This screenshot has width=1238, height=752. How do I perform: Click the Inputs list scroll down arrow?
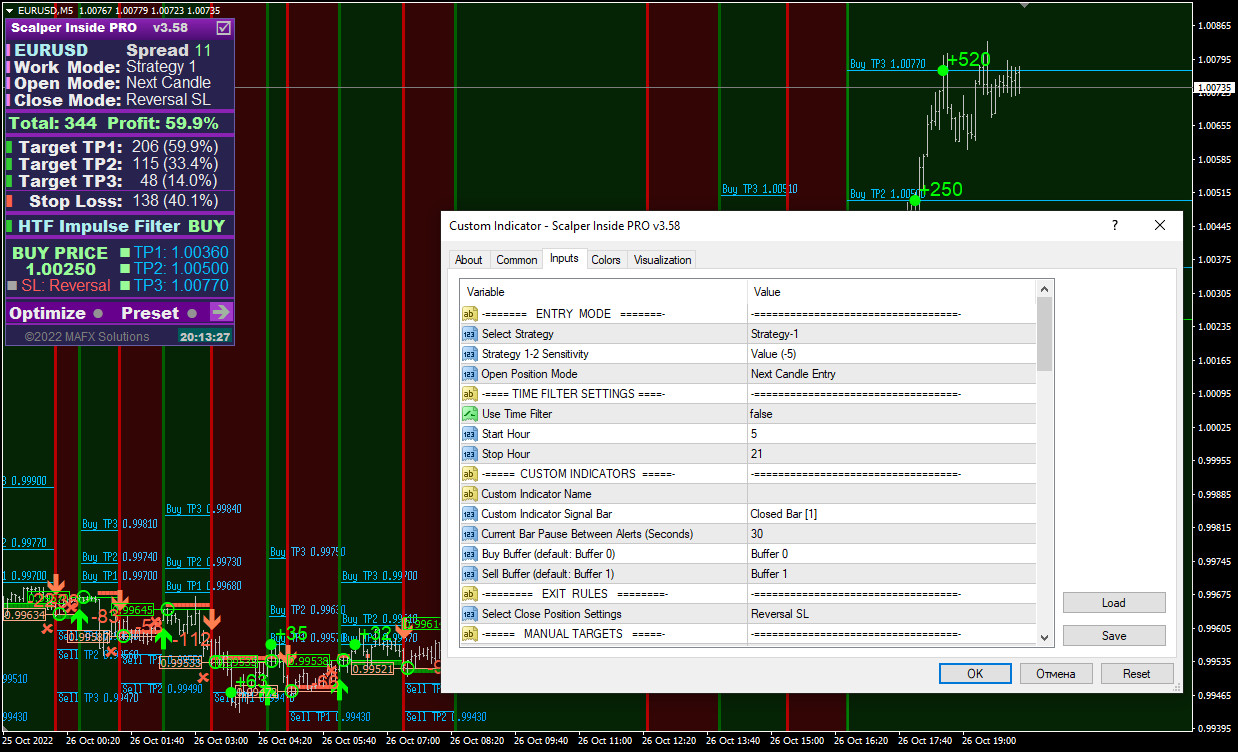pyautogui.click(x=1045, y=637)
